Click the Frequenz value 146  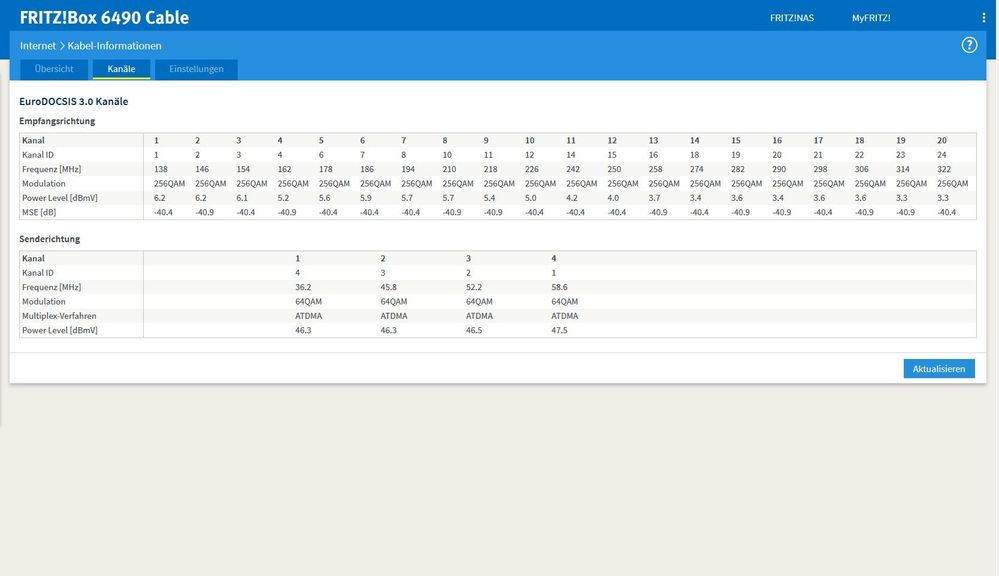(202, 169)
